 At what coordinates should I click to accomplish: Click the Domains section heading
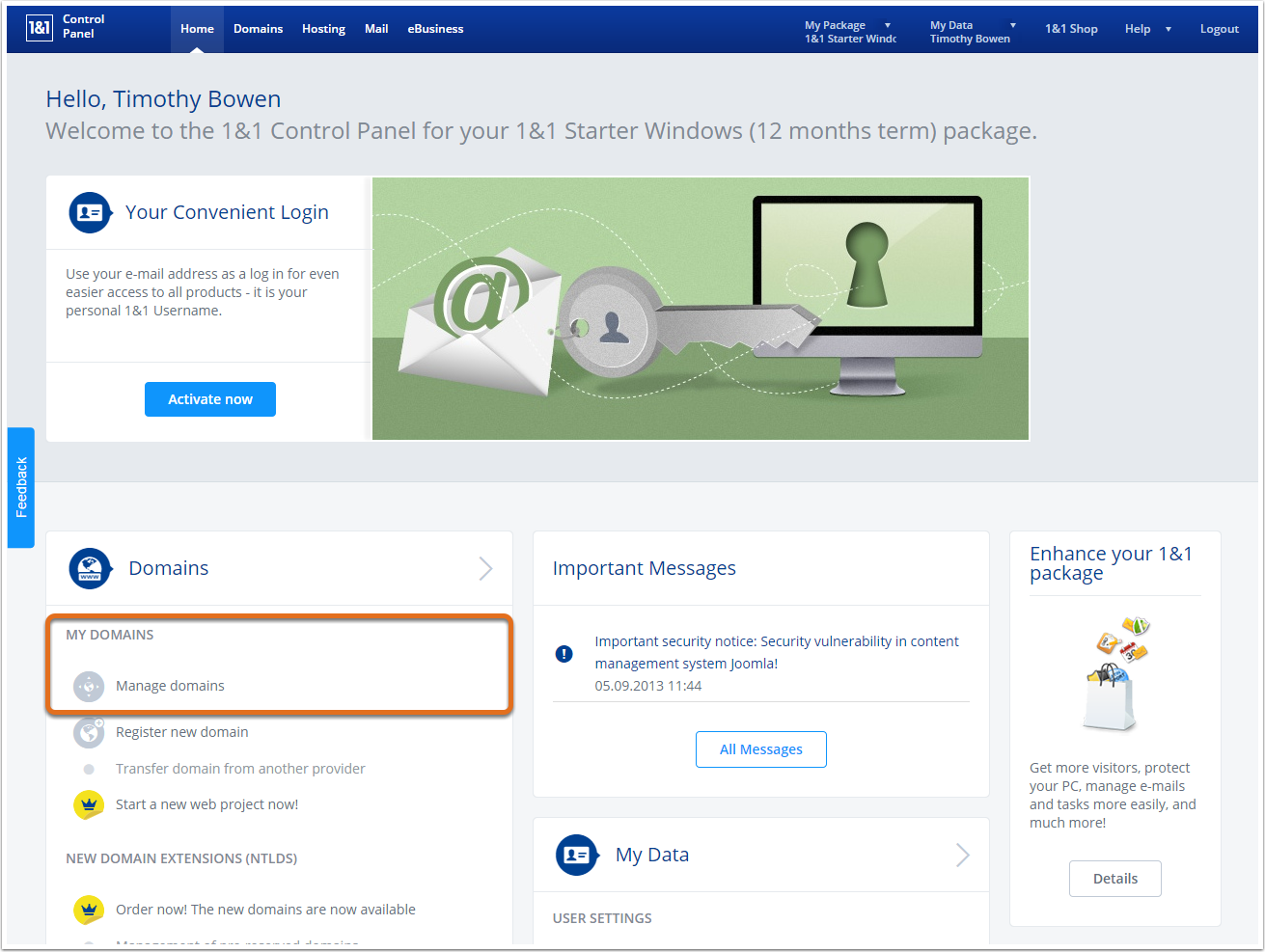click(x=169, y=568)
